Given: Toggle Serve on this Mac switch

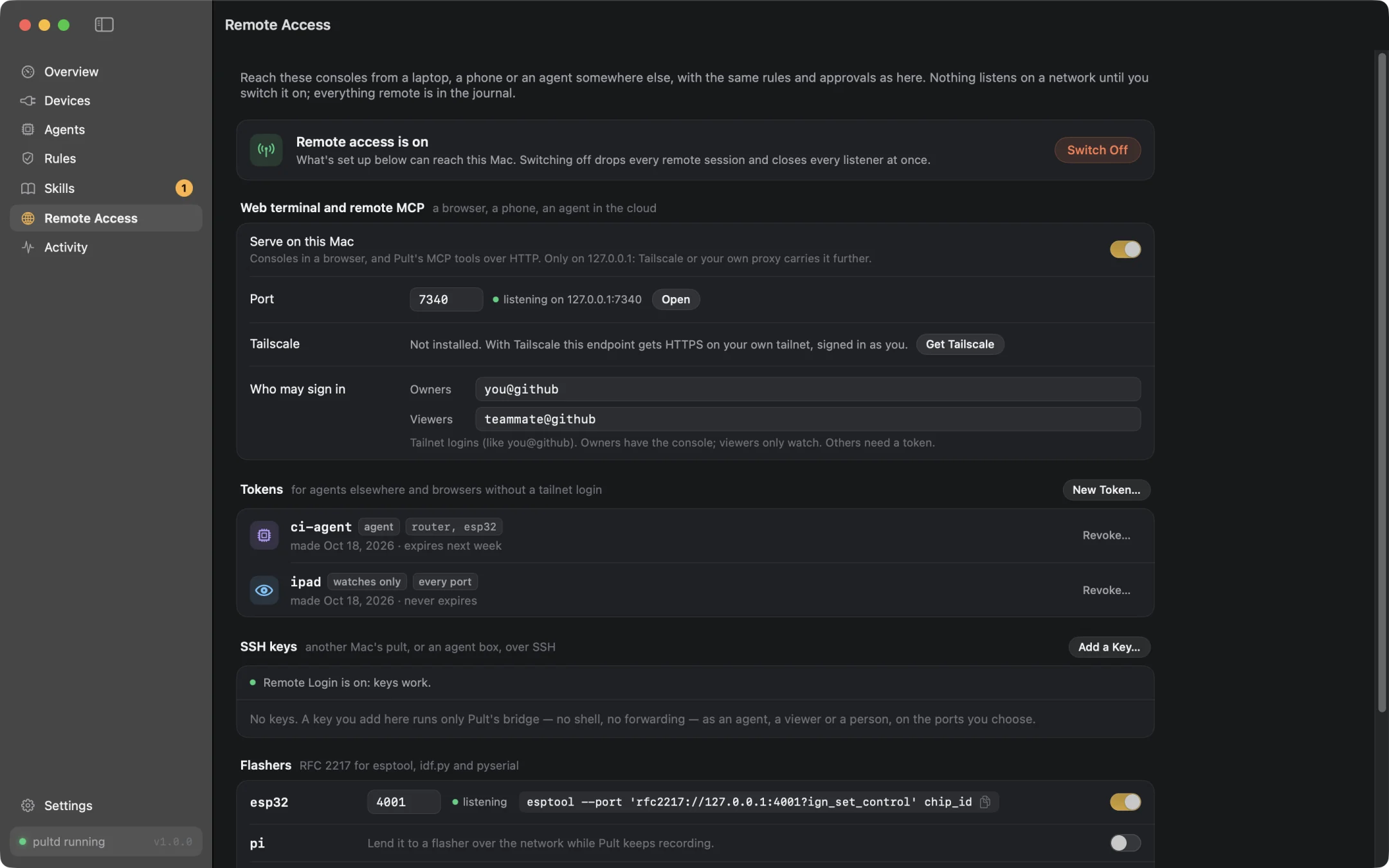Looking at the screenshot, I should [1125, 249].
